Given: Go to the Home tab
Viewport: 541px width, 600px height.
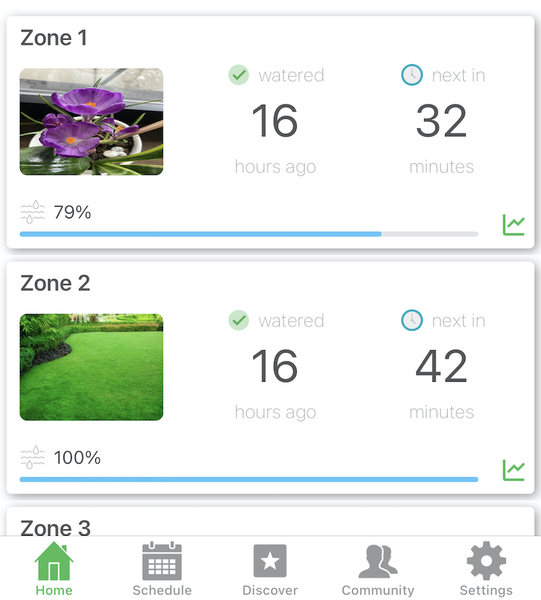Looking at the screenshot, I should 54,569.
